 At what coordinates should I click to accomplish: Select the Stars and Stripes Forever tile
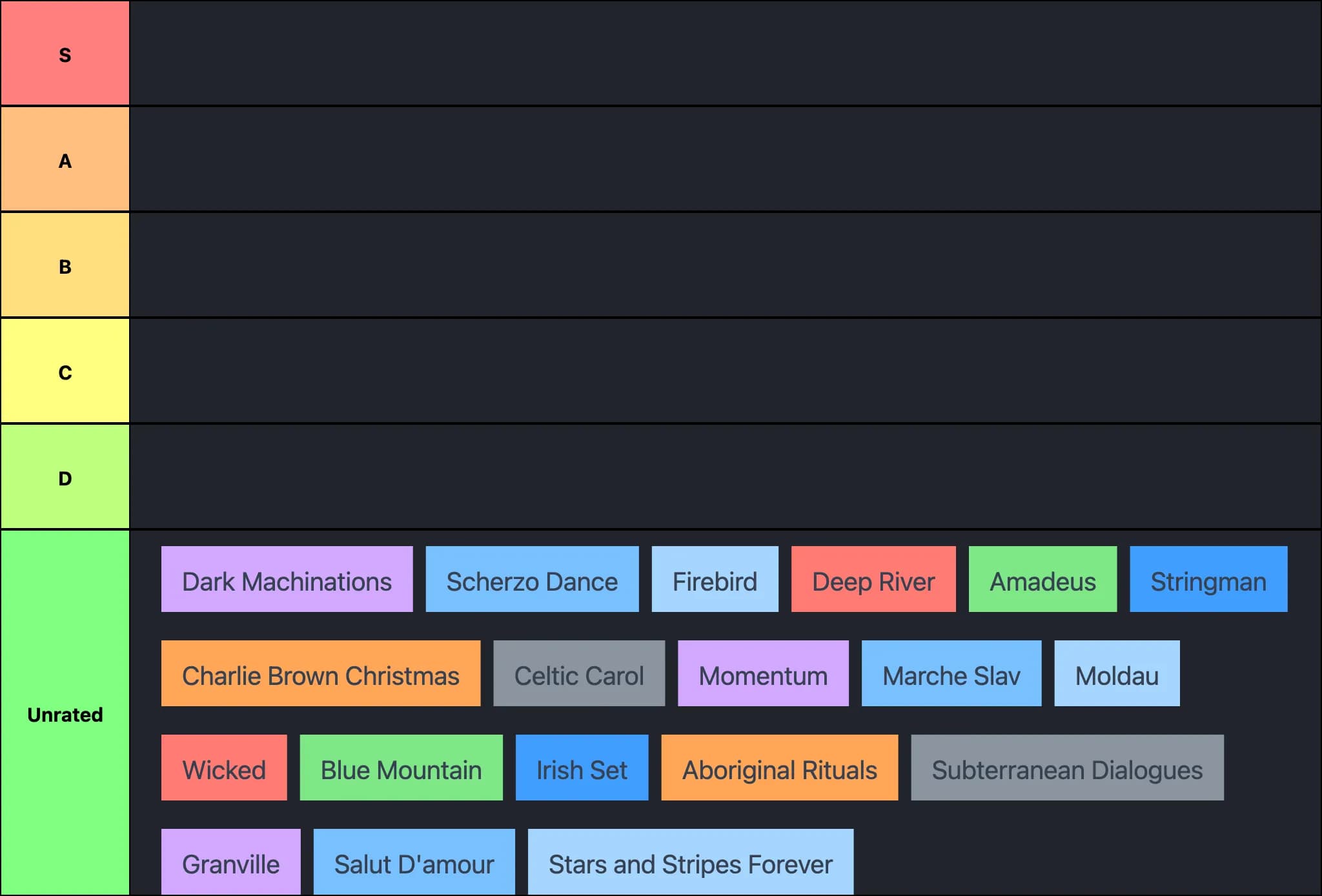pos(690,862)
